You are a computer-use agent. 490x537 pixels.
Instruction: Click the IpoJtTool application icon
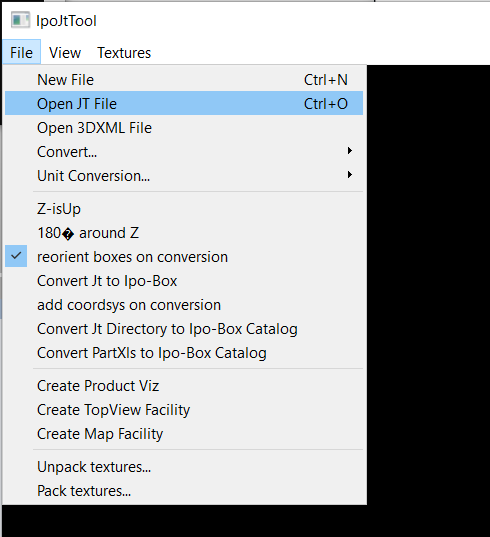[20, 20]
